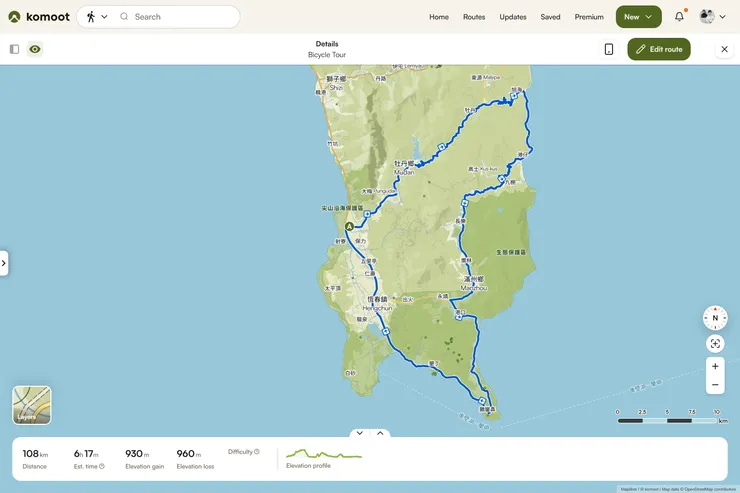Open the Saved menu item
Image resolution: width=740 pixels, height=493 pixels.
click(550, 17)
